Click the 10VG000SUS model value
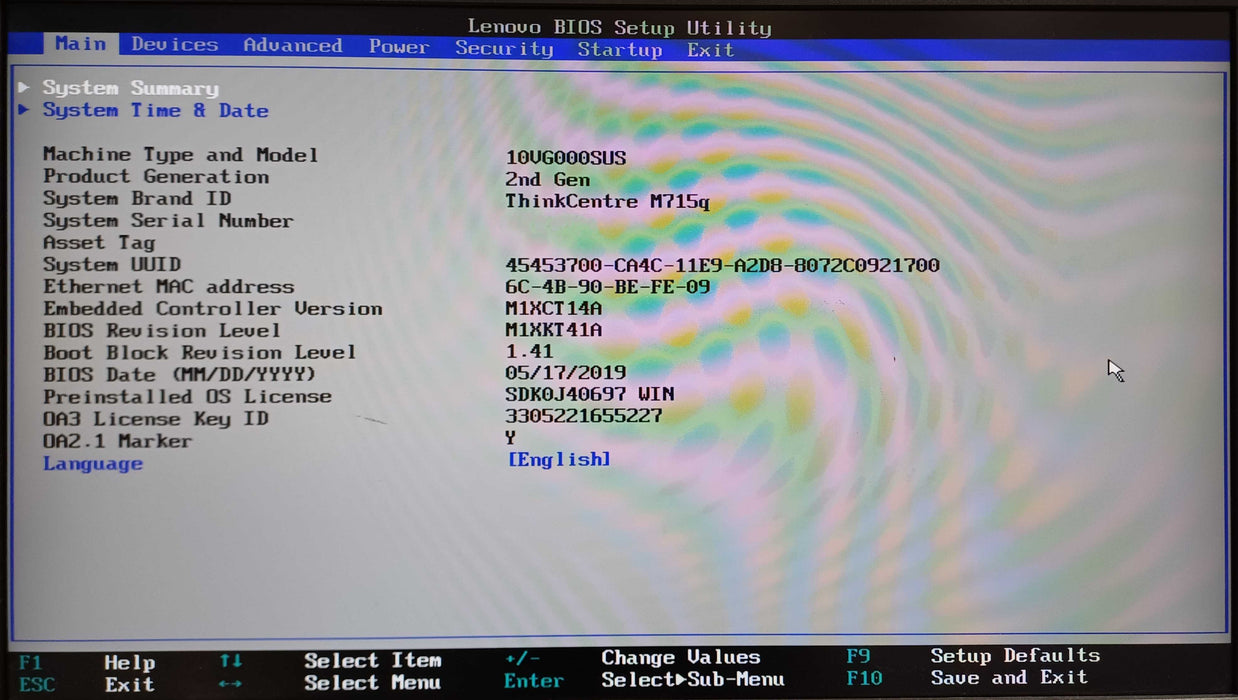The width and height of the screenshot is (1238, 700). click(x=565, y=158)
